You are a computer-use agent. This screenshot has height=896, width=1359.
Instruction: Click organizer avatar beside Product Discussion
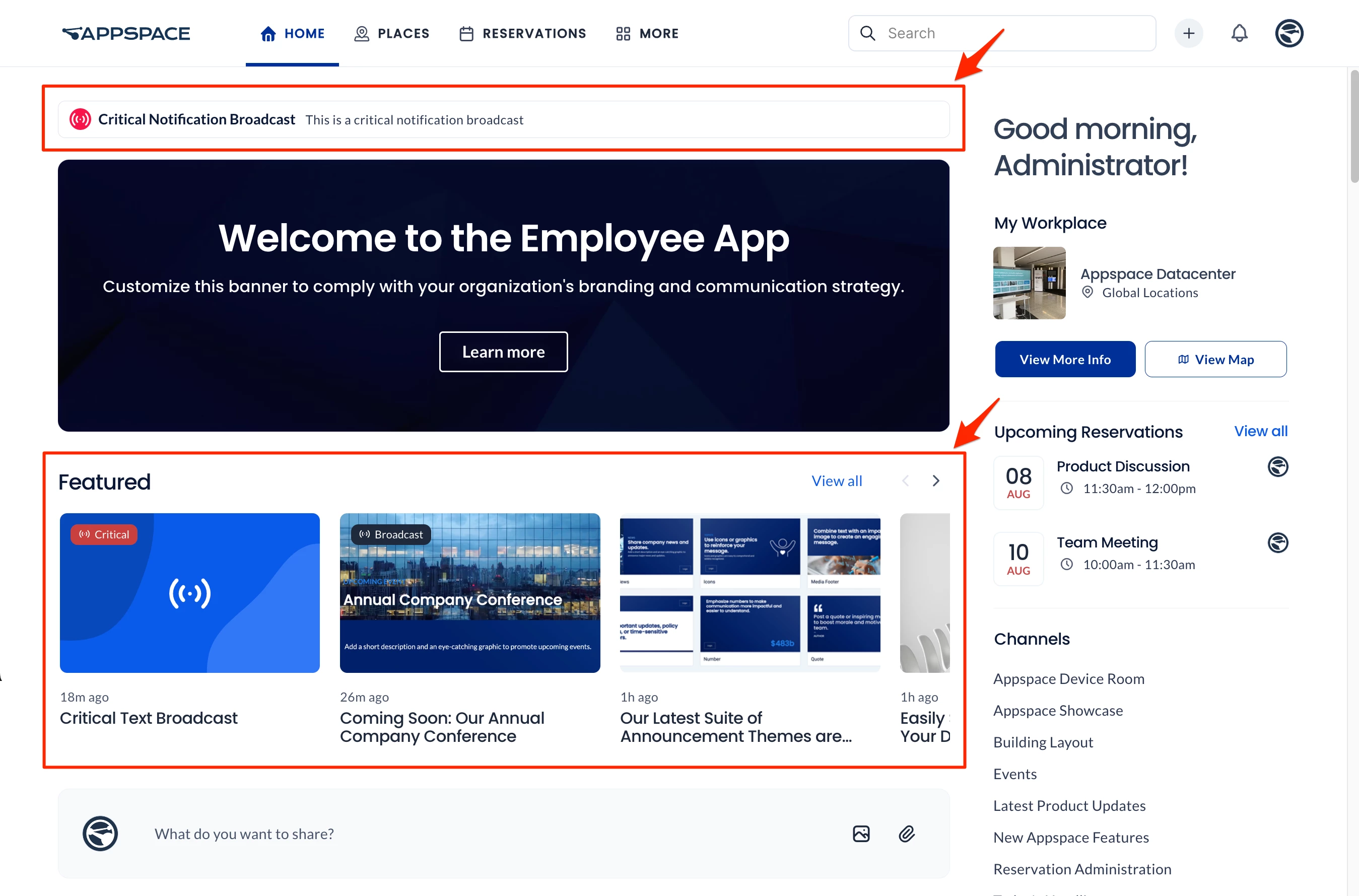pos(1277,467)
